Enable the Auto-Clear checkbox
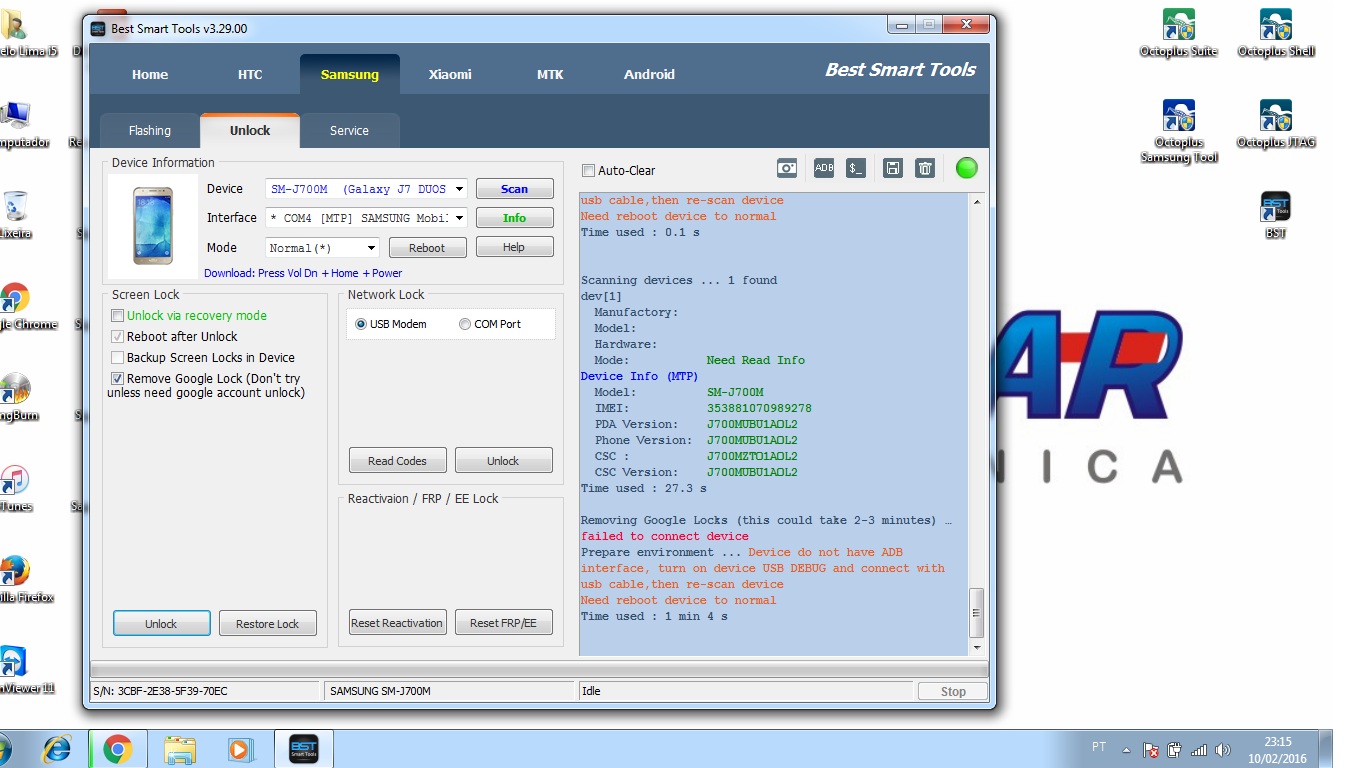Viewport: 1366px width, 768px height. (x=588, y=170)
